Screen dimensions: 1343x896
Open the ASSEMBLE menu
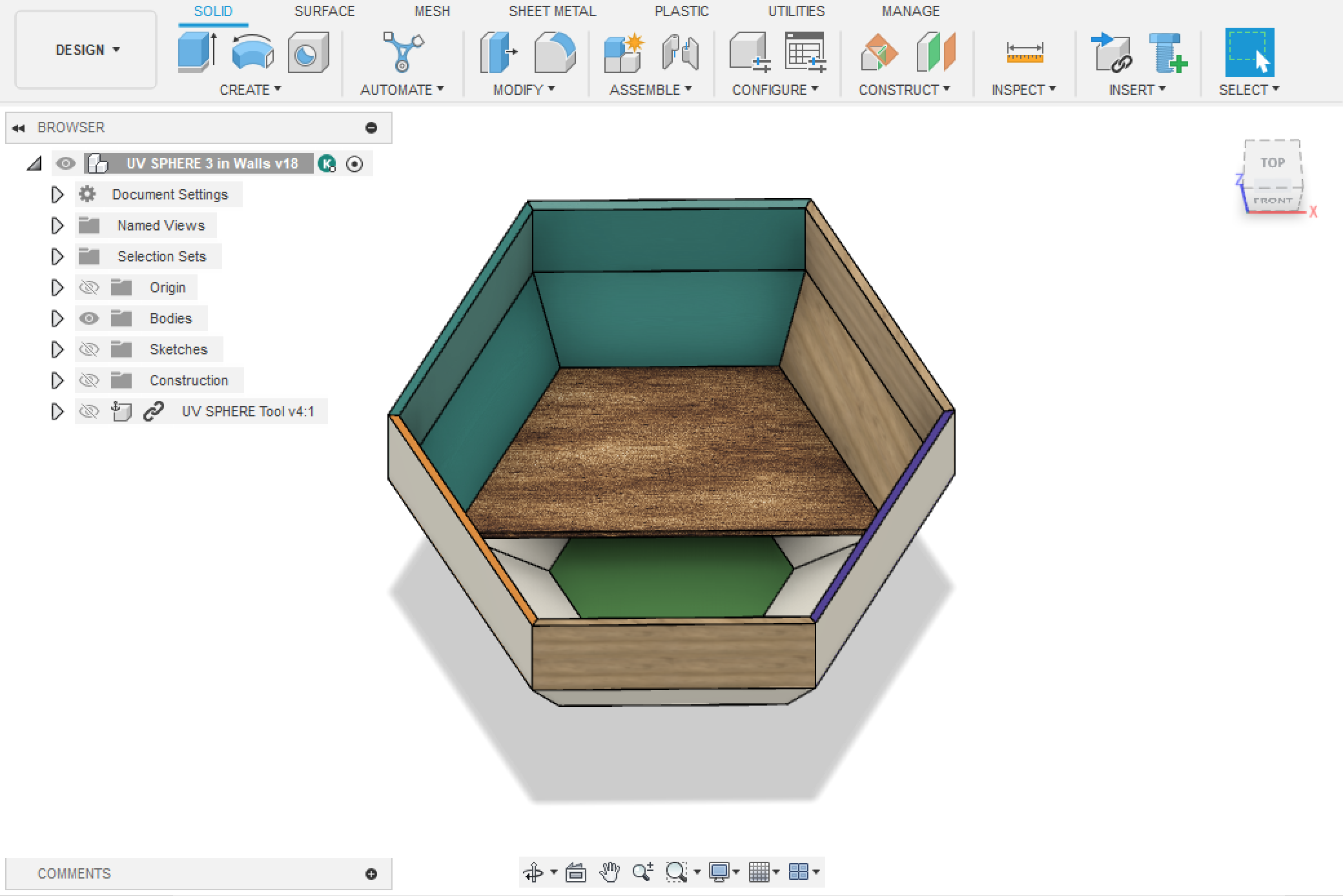(x=650, y=90)
